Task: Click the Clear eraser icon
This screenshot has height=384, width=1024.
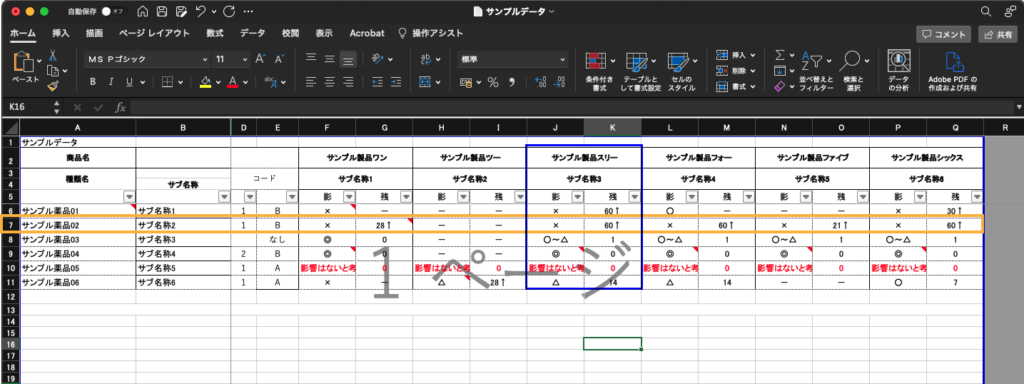Action: [779, 86]
